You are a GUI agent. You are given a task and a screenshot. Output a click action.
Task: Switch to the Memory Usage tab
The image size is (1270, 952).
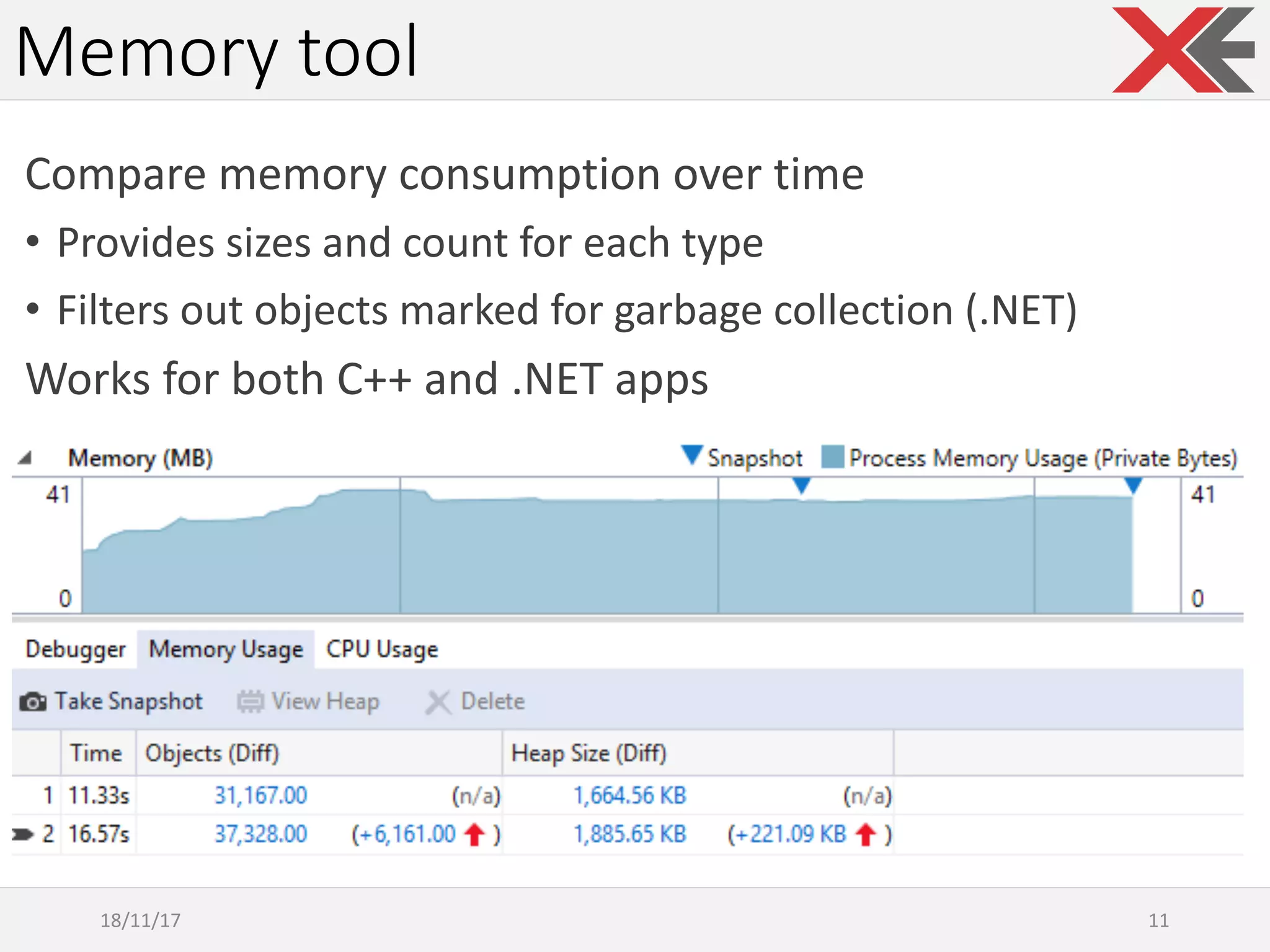coord(226,650)
